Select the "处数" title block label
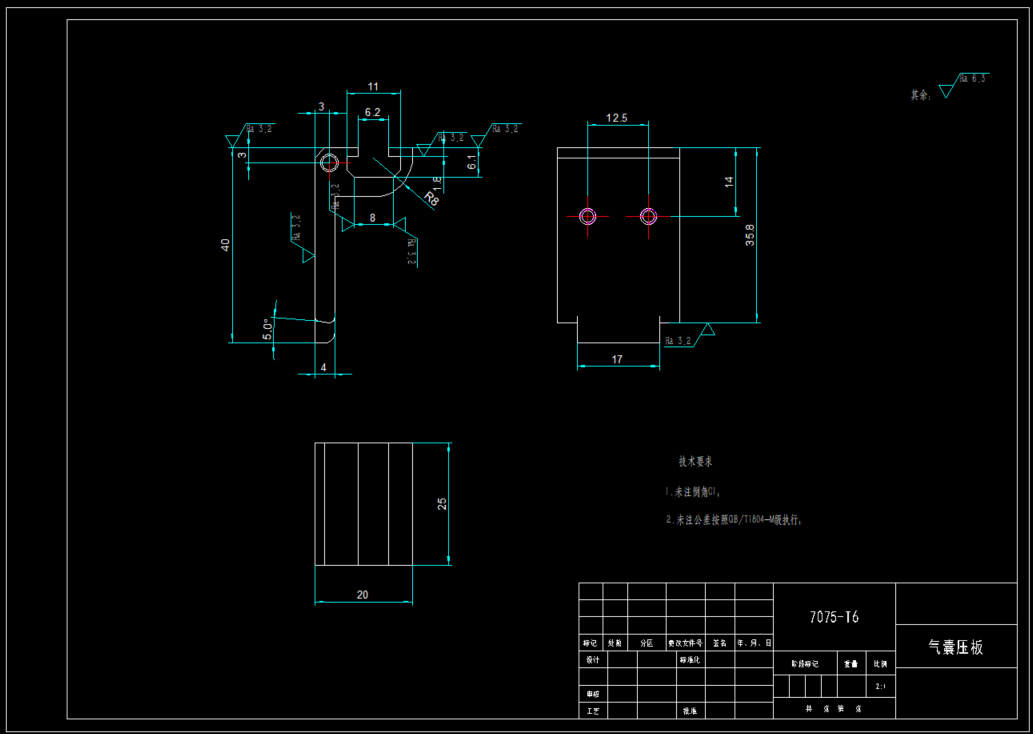1033x734 pixels. [x=614, y=643]
